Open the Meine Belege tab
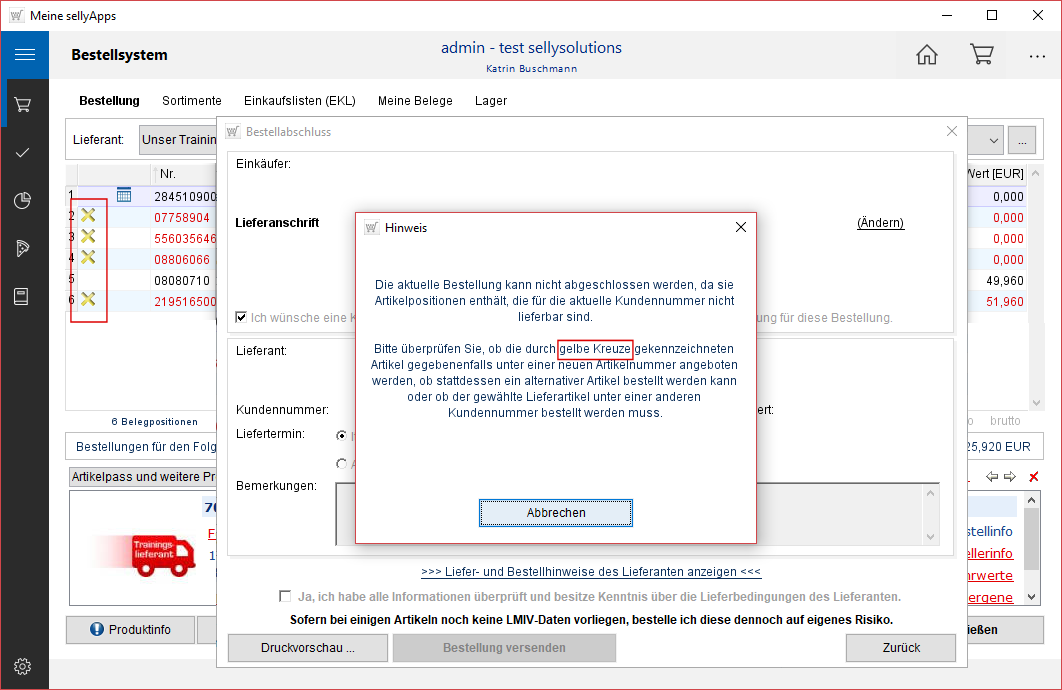This screenshot has width=1062, height=690. click(415, 101)
